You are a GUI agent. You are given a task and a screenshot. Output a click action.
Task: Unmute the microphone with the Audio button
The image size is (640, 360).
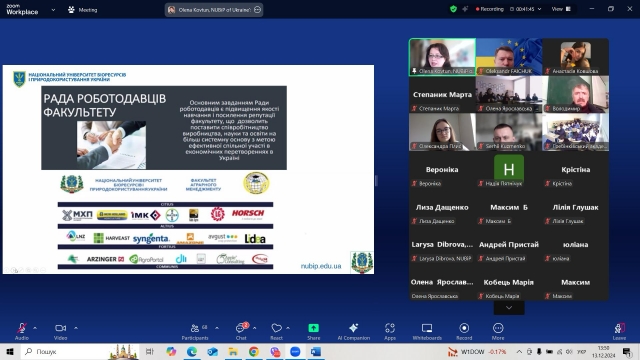click(x=22, y=331)
